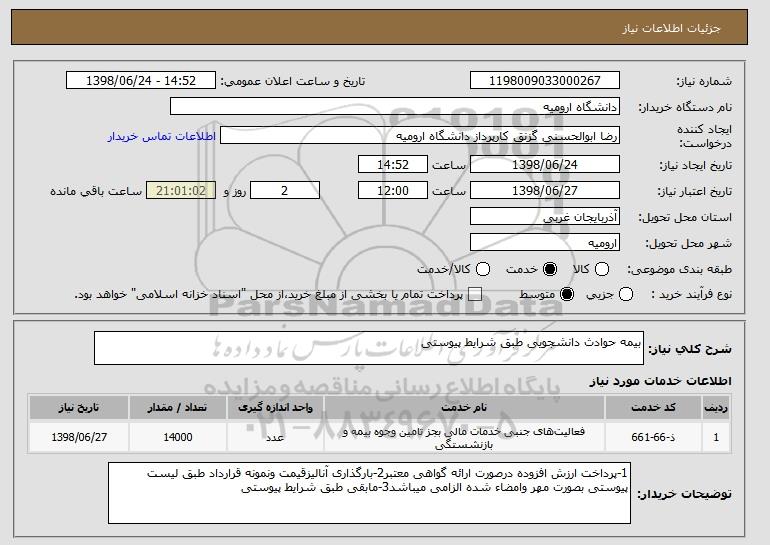The image size is (770, 545).
Task: Click the unit cell عدد
Action: [x=275, y=437]
